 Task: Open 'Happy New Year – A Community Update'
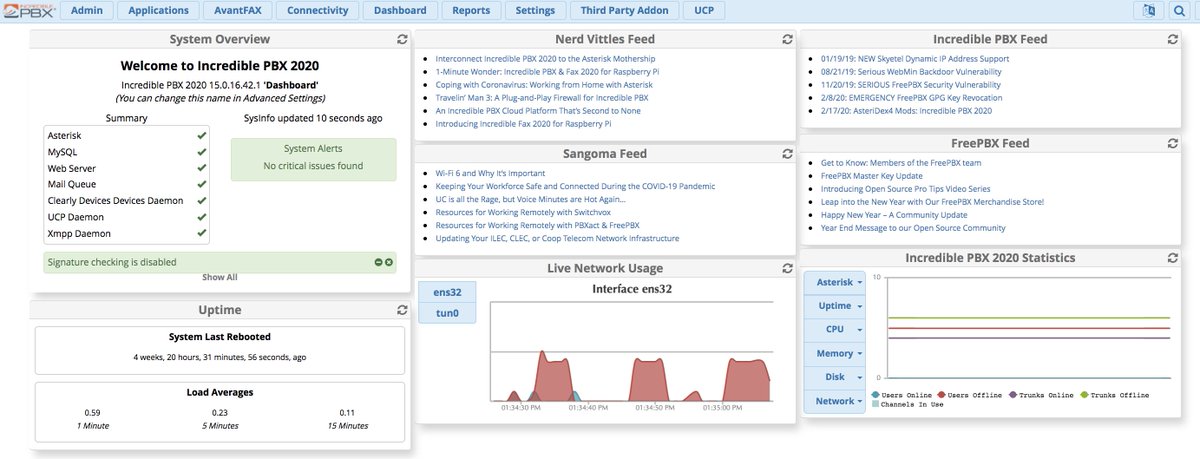click(x=894, y=215)
